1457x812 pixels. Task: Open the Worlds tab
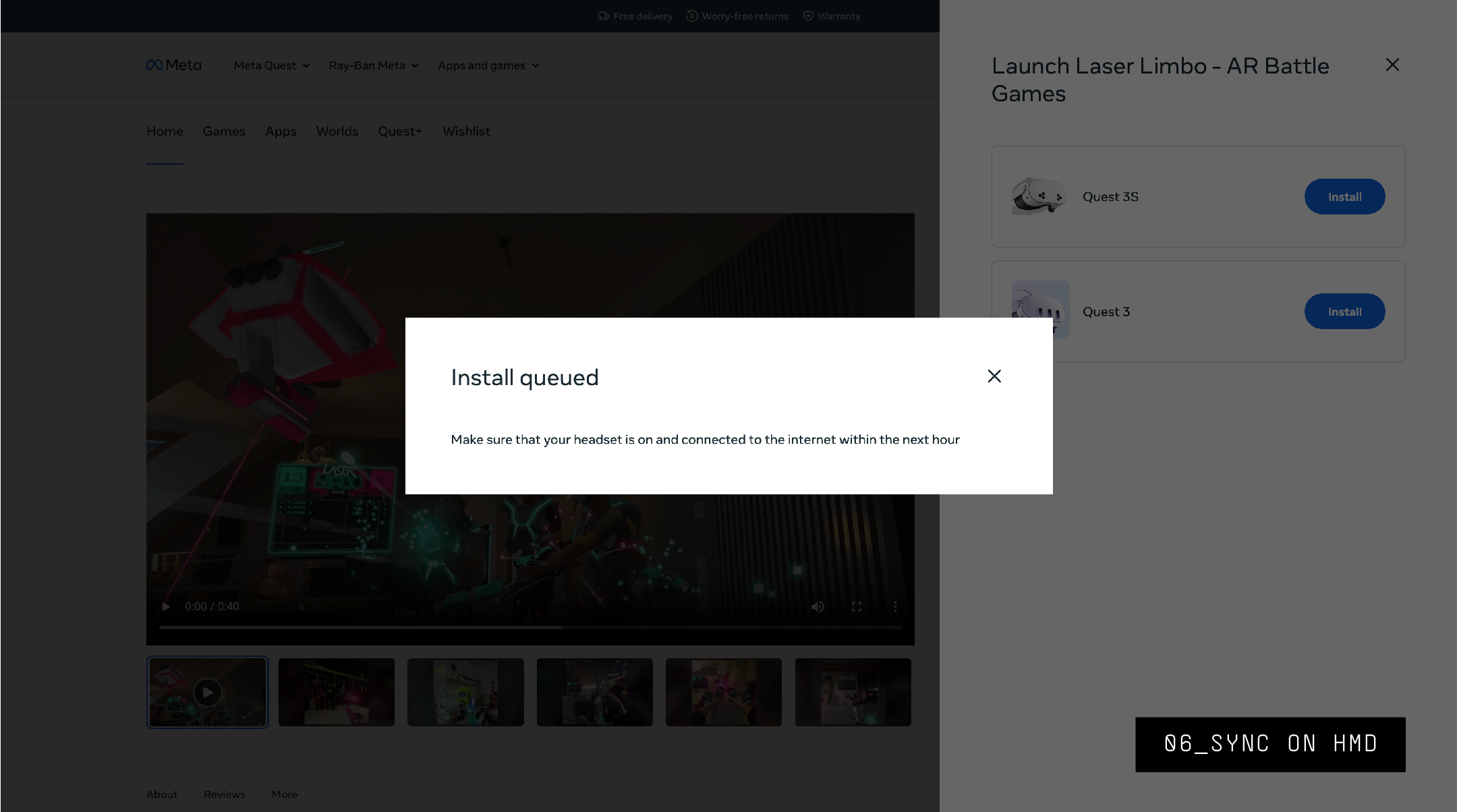click(337, 131)
